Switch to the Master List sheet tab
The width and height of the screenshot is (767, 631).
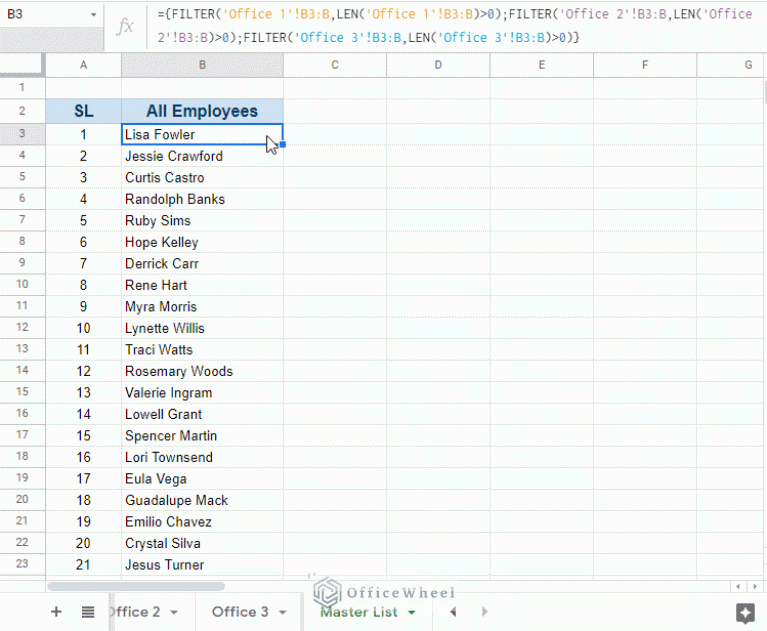tap(358, 612)
